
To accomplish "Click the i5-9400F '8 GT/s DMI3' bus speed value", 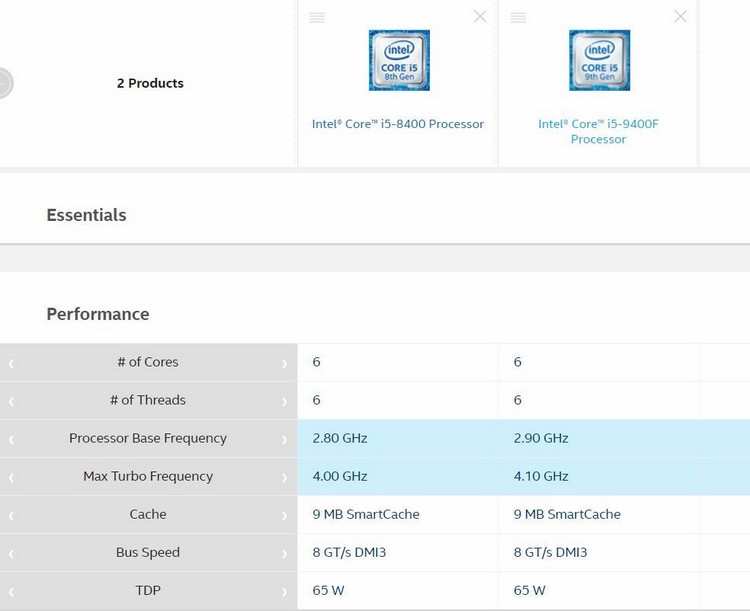I will 550,552.
